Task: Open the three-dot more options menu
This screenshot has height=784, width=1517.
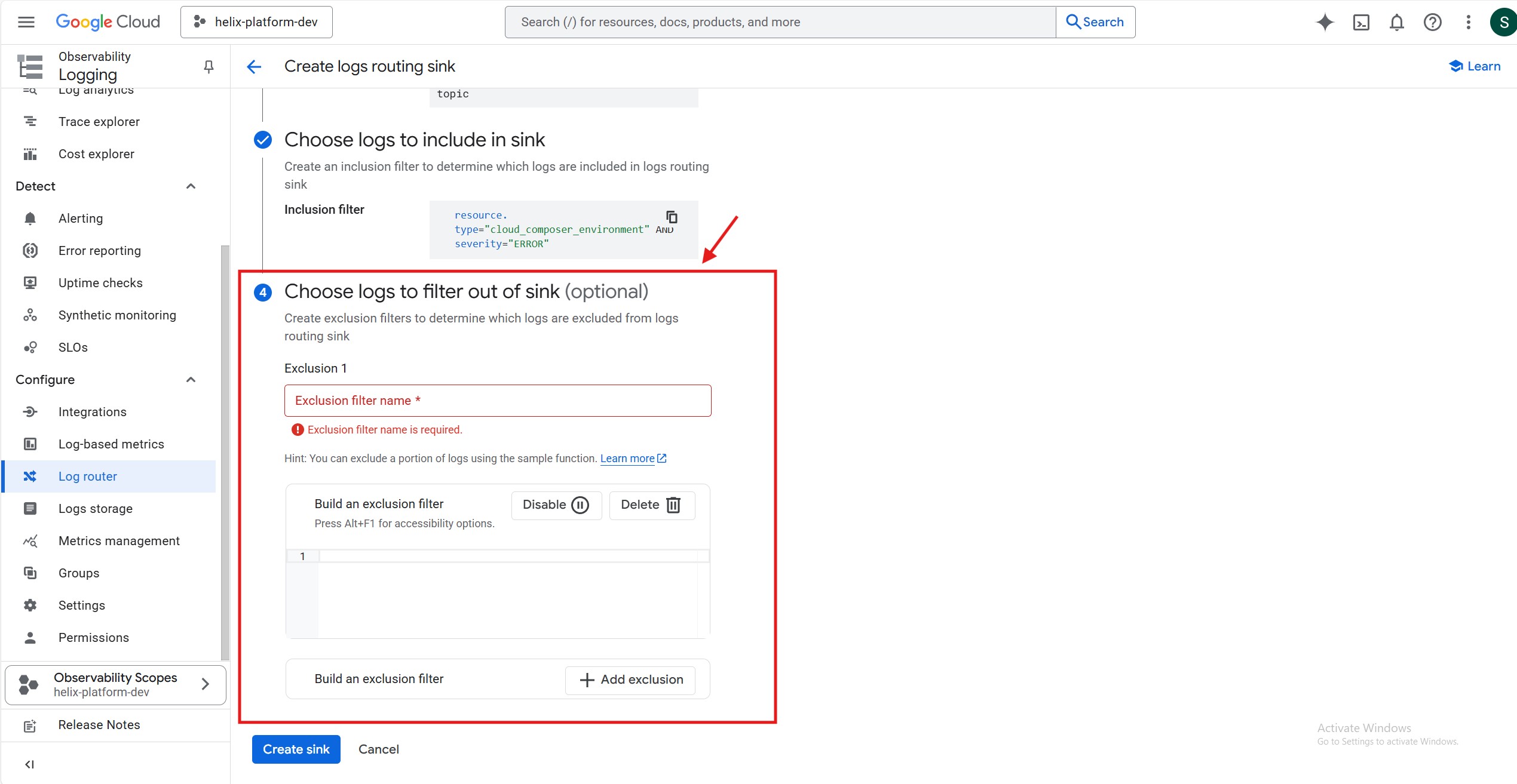Action: pos(1468,22)
